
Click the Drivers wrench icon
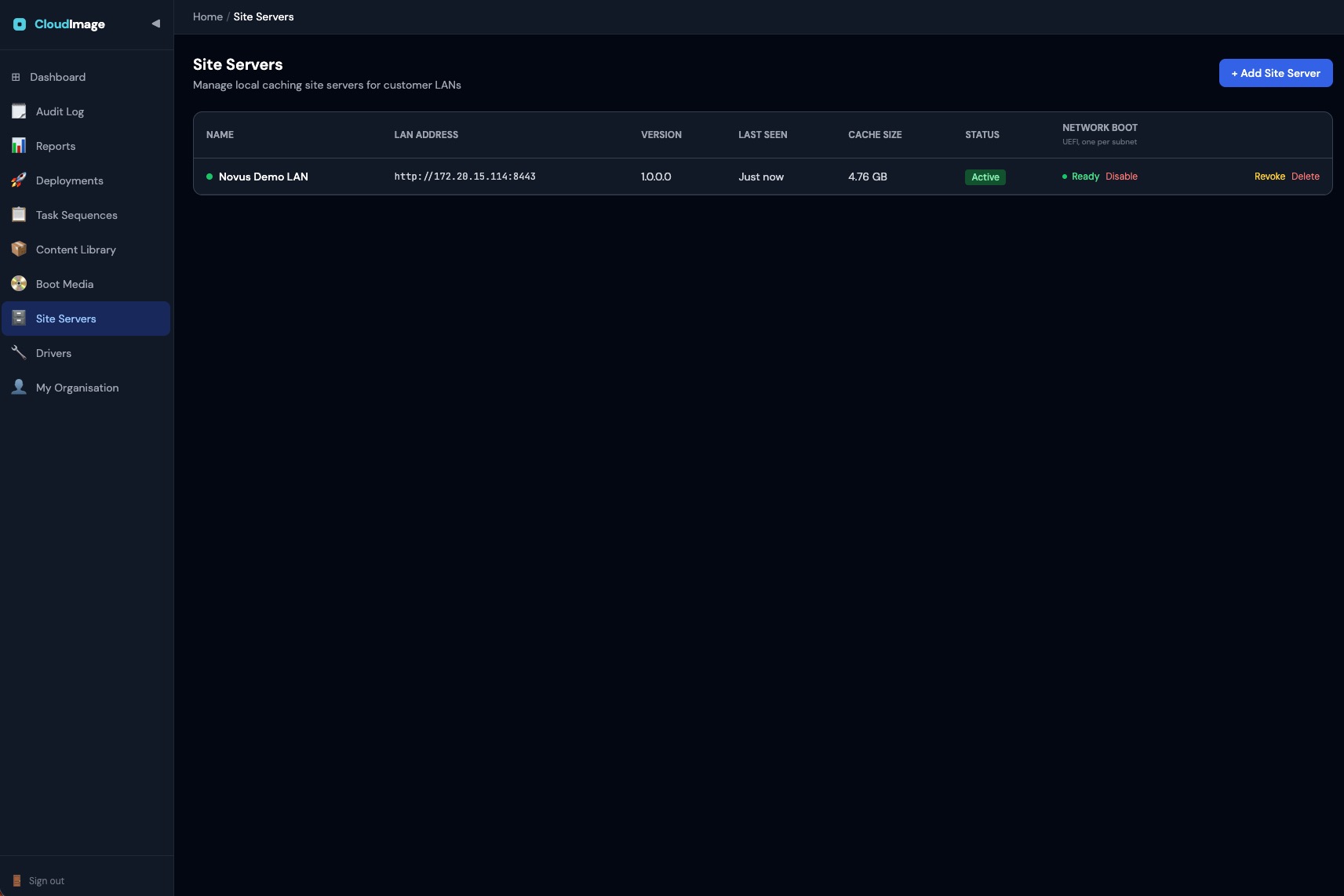click(x=19, y=353)
